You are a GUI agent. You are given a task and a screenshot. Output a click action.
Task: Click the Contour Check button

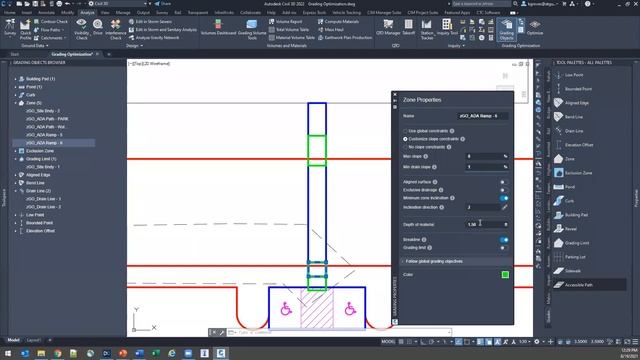[51, 22]
